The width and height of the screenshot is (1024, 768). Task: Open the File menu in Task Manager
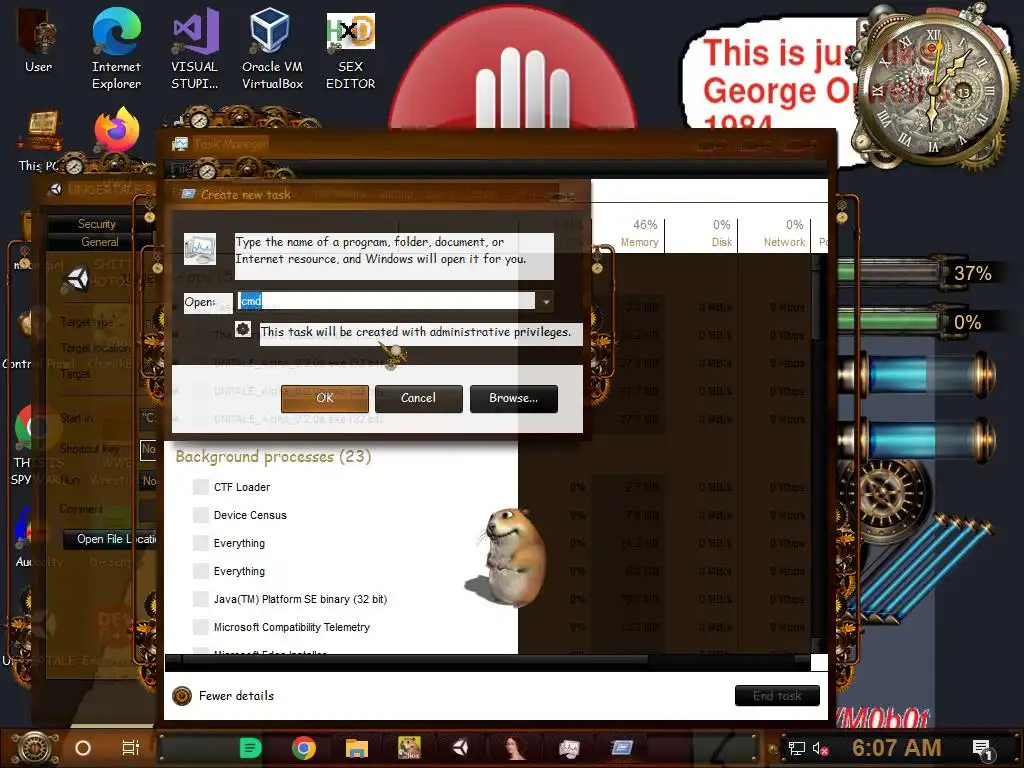[178, 169]
